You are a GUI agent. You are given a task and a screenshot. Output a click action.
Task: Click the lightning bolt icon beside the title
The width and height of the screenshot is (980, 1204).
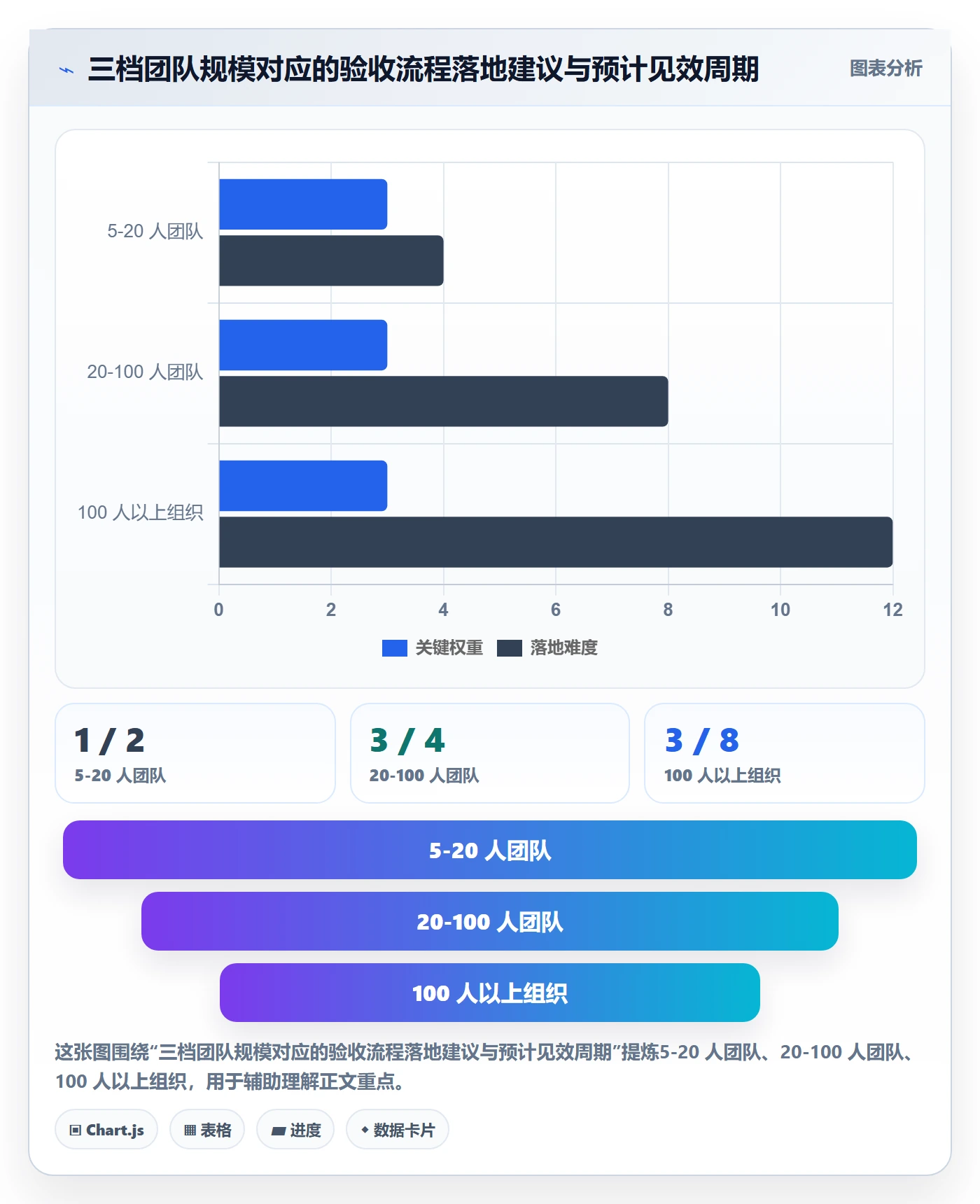[x=66, y=70]
